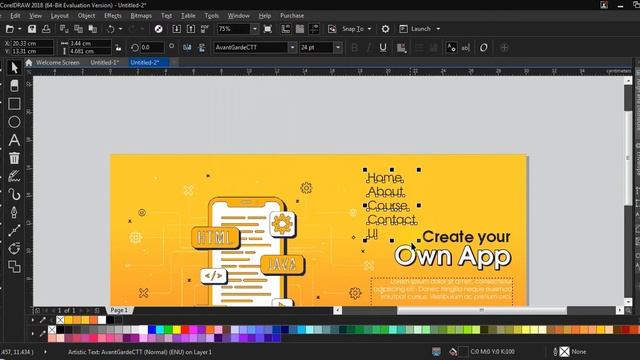Open the 24 pt font size dropdown

pos(338,48)
